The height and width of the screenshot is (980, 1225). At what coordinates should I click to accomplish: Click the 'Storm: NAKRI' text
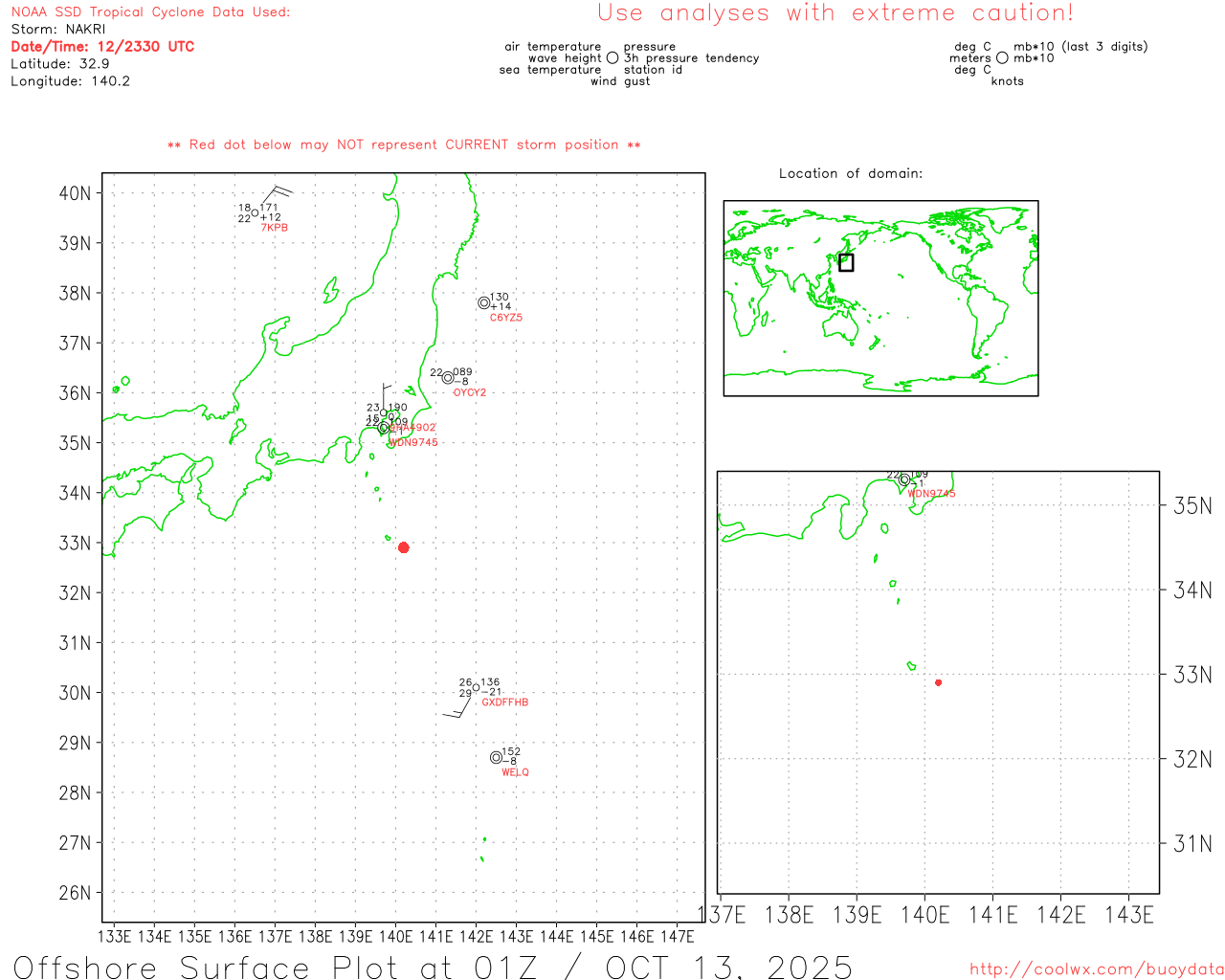[58, 30]
